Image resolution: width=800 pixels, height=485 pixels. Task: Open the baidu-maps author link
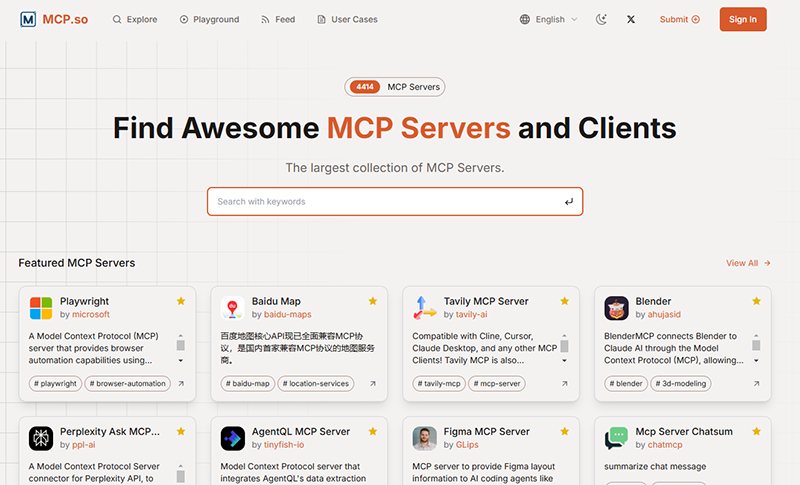288,315
